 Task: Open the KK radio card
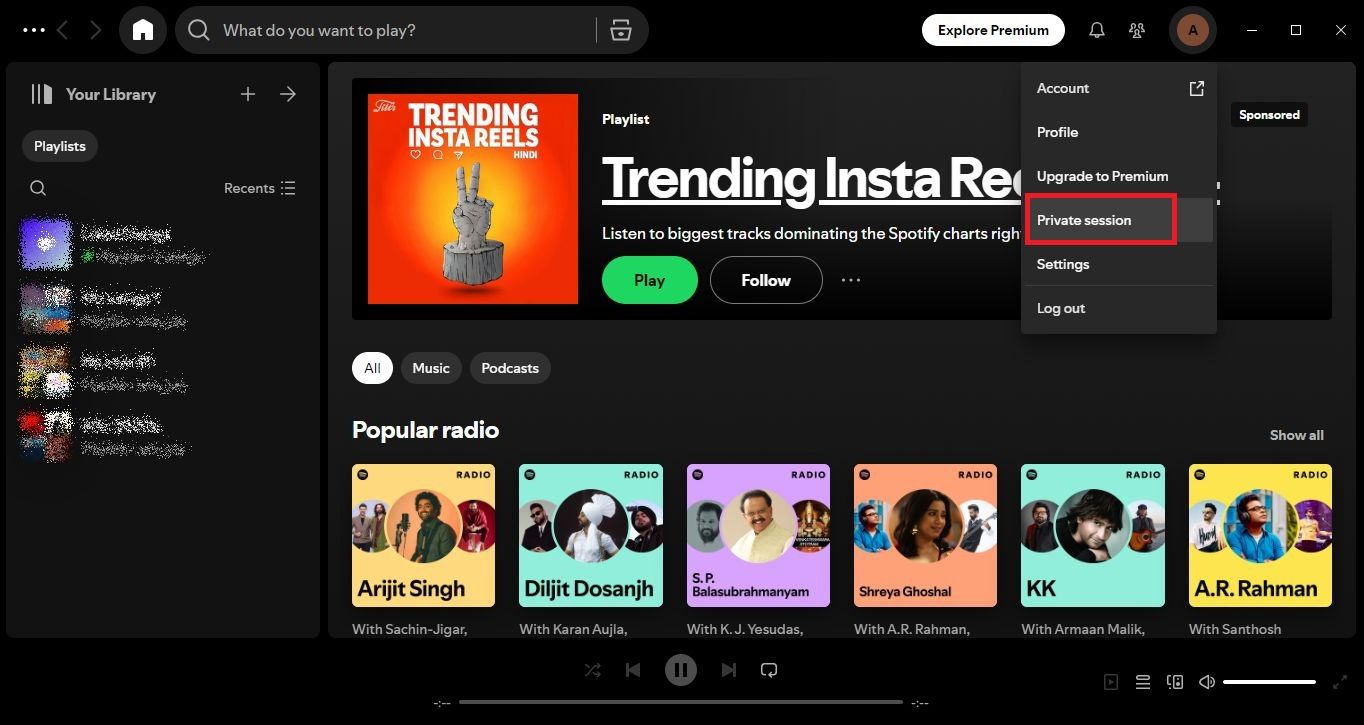tap(1092, 535)
